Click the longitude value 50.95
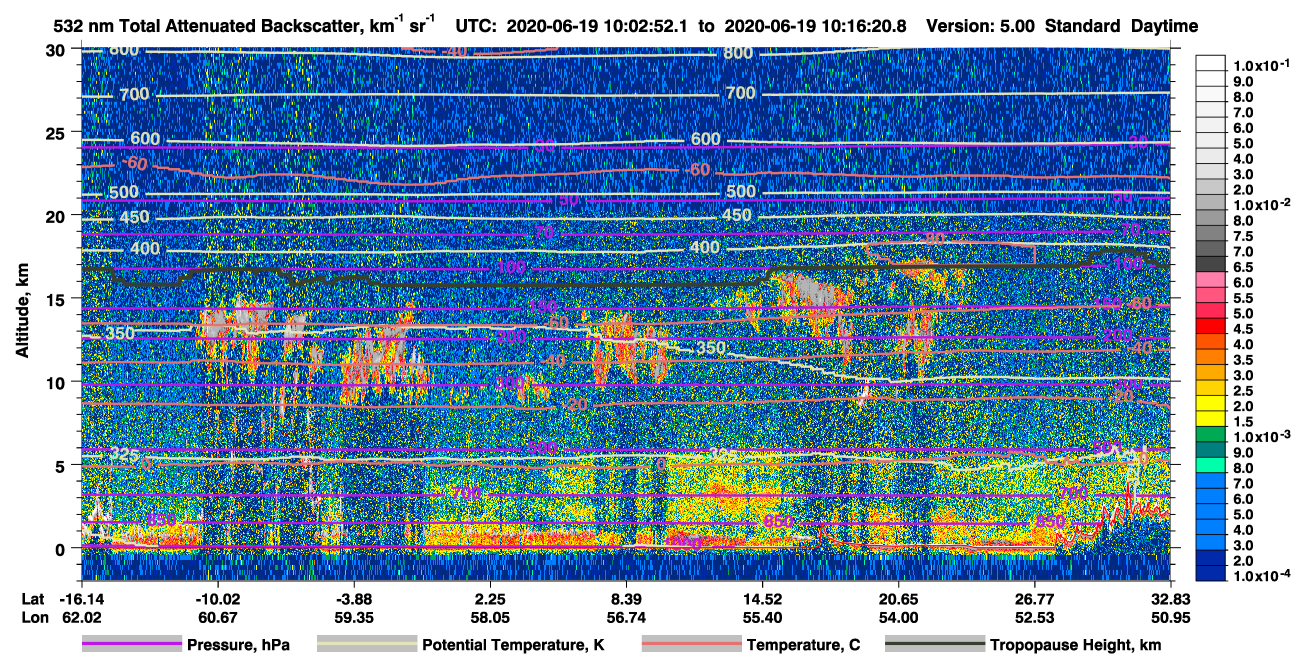 [1170, 618]
